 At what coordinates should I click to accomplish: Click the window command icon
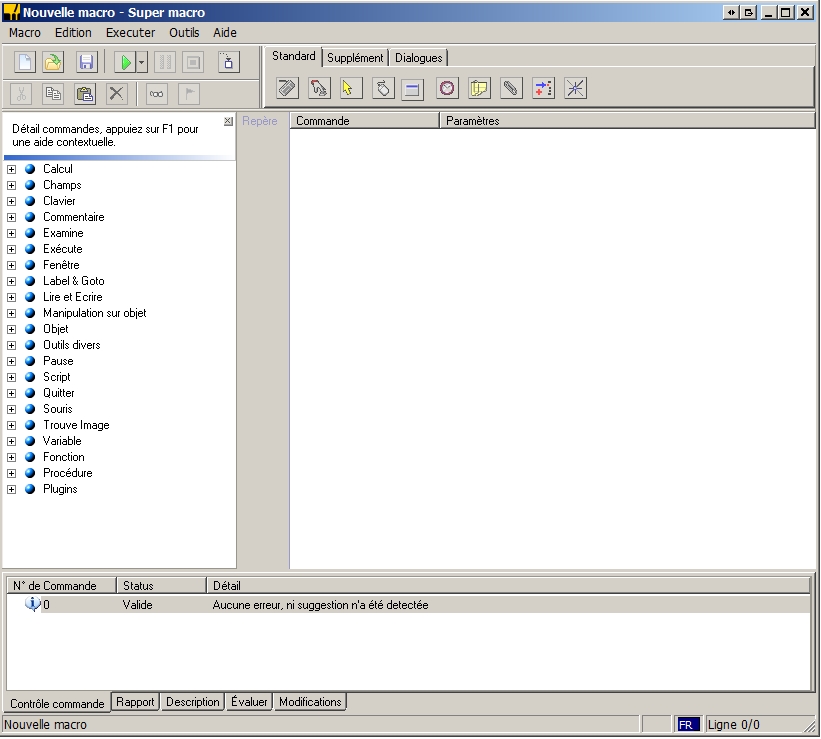point(412,89)
